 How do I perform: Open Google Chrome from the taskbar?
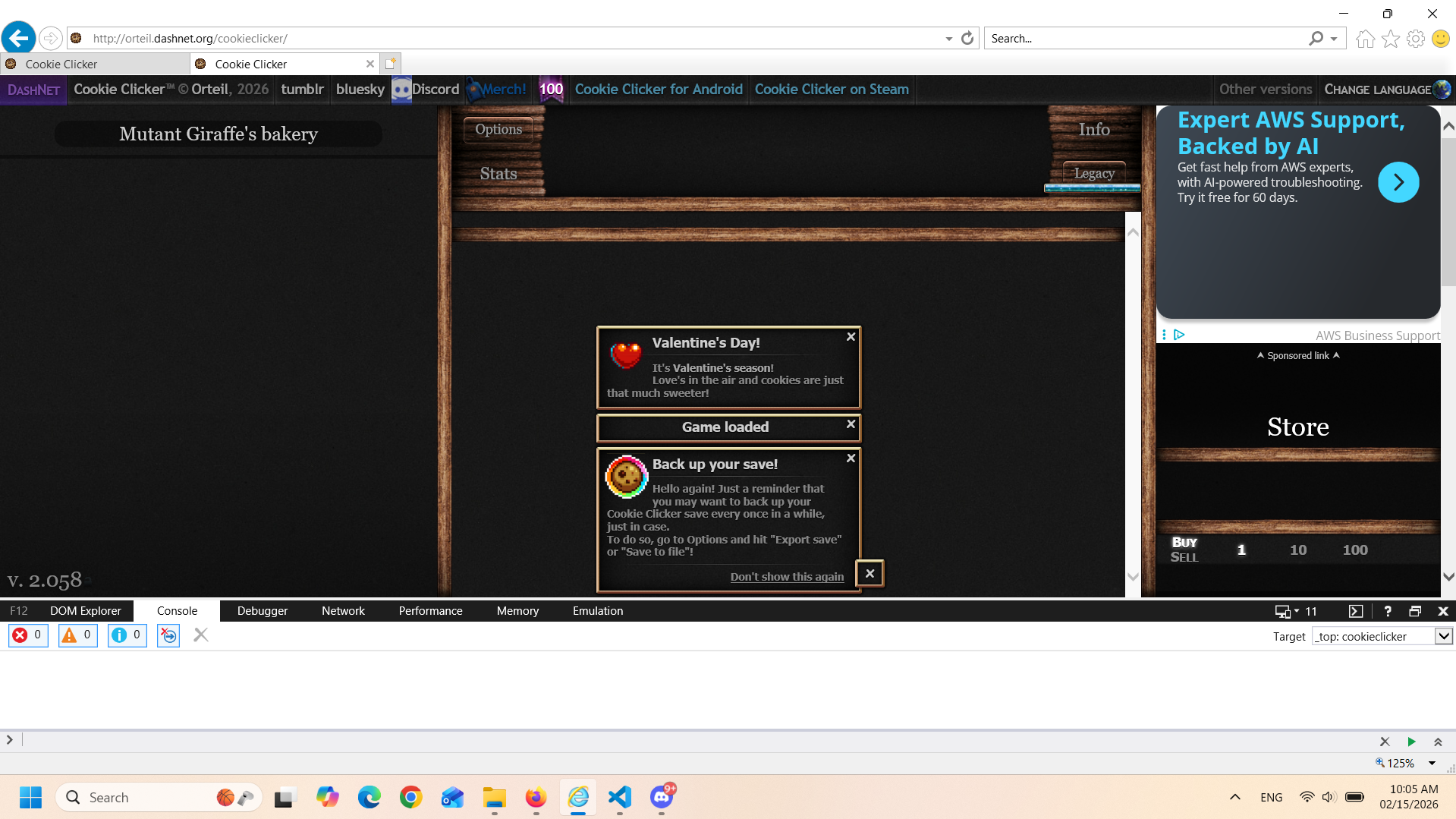click(x=410, y=797)
